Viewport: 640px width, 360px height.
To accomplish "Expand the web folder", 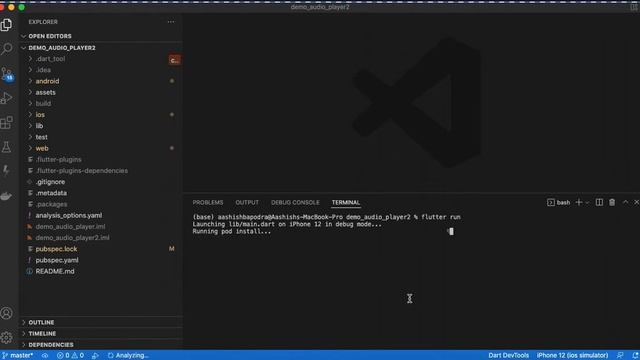I will (x=101, y=149).
